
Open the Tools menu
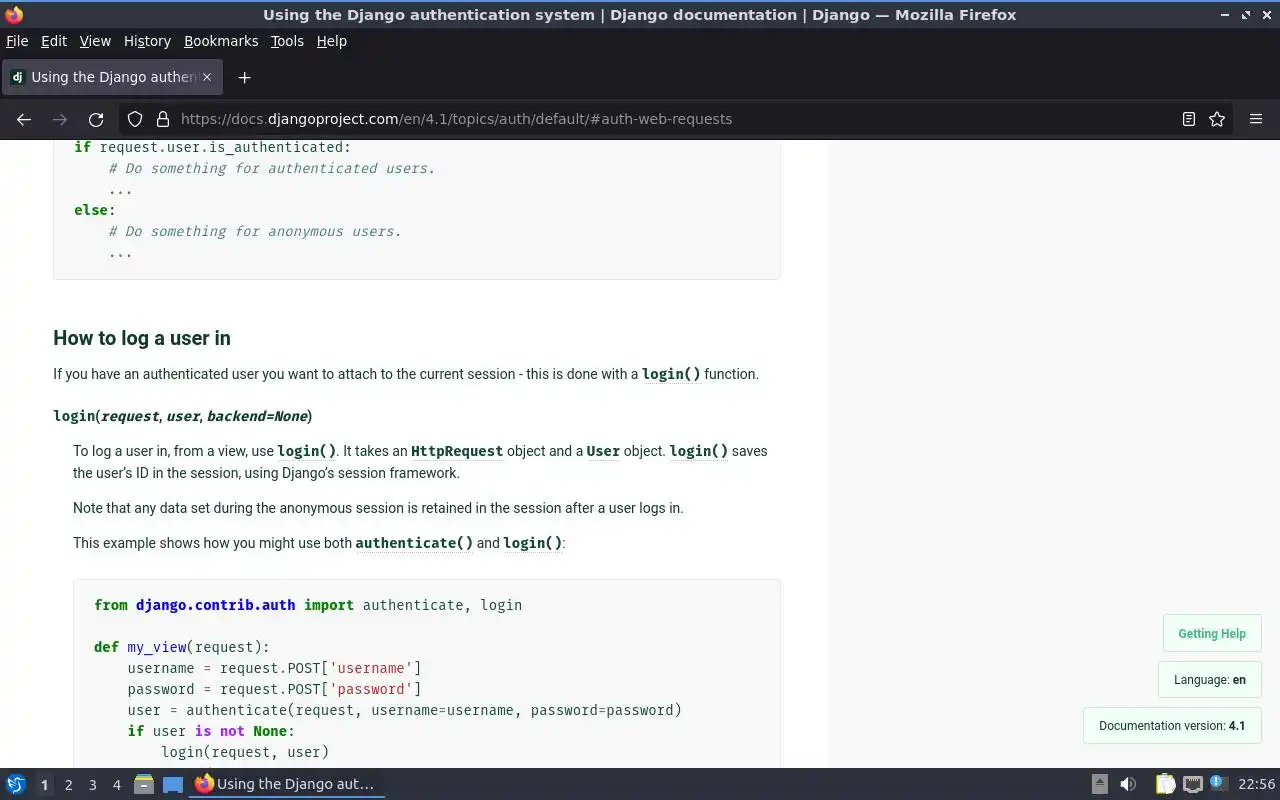click(287, 41)
